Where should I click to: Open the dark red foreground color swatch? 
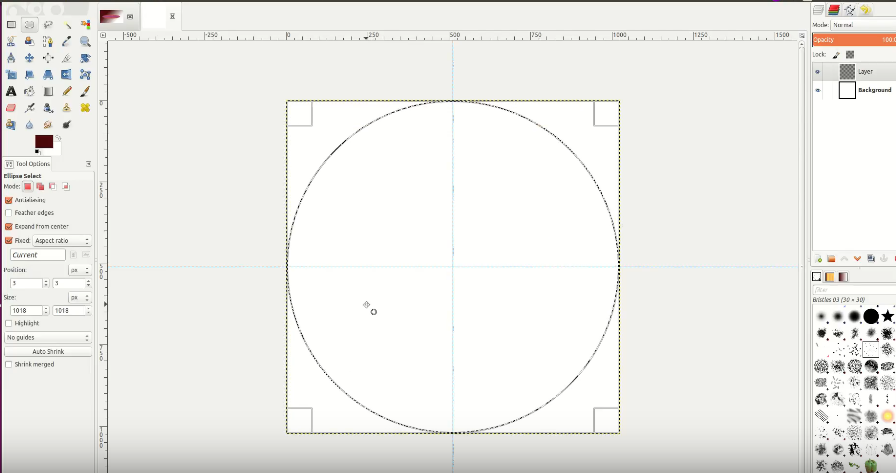click(43, 141)
